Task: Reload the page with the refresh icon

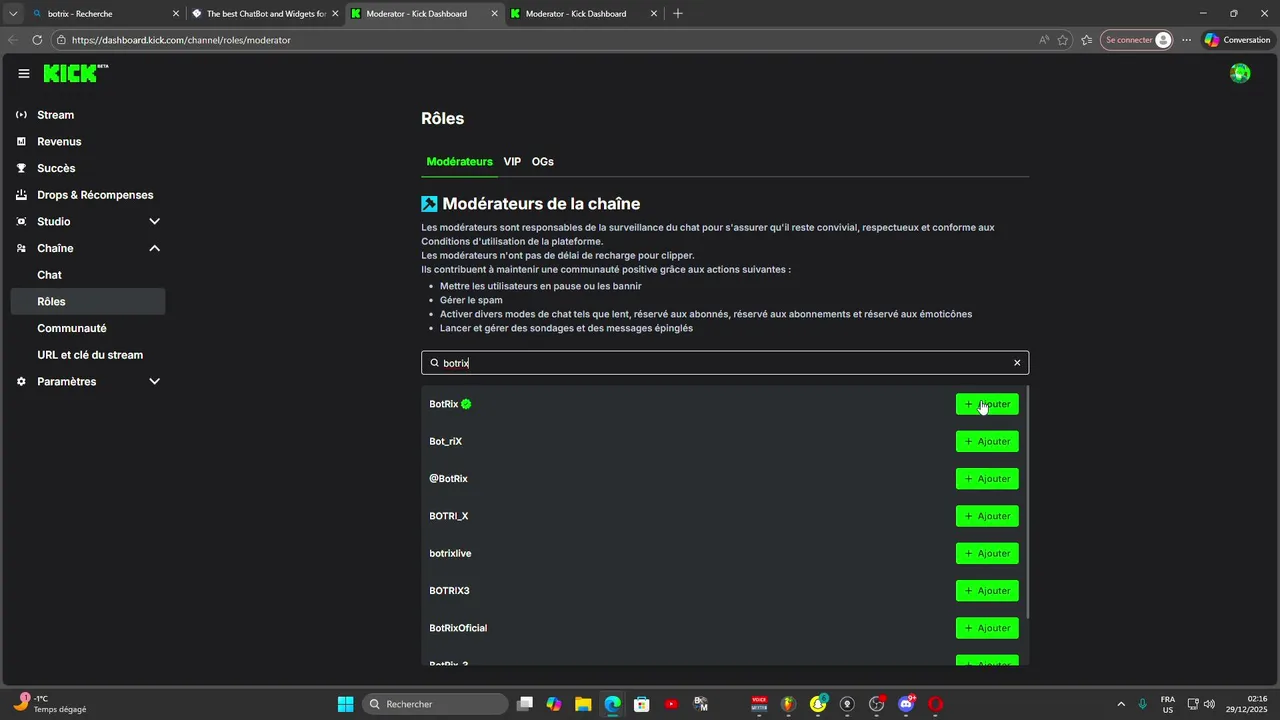Action: pyautogui.click(x=37, y=40)
